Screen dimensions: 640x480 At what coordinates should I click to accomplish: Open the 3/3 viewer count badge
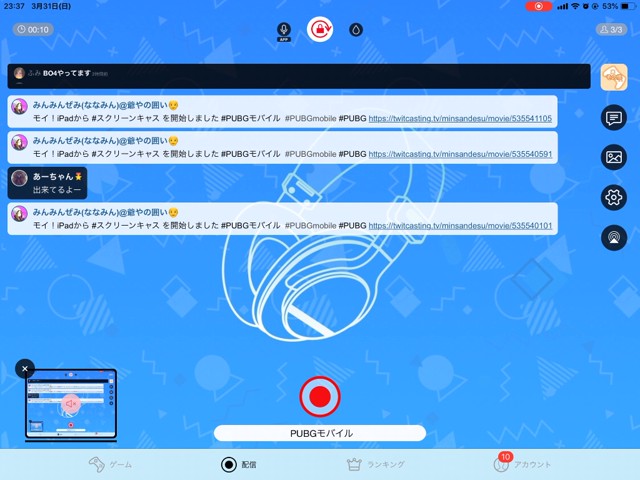[611, 29]
